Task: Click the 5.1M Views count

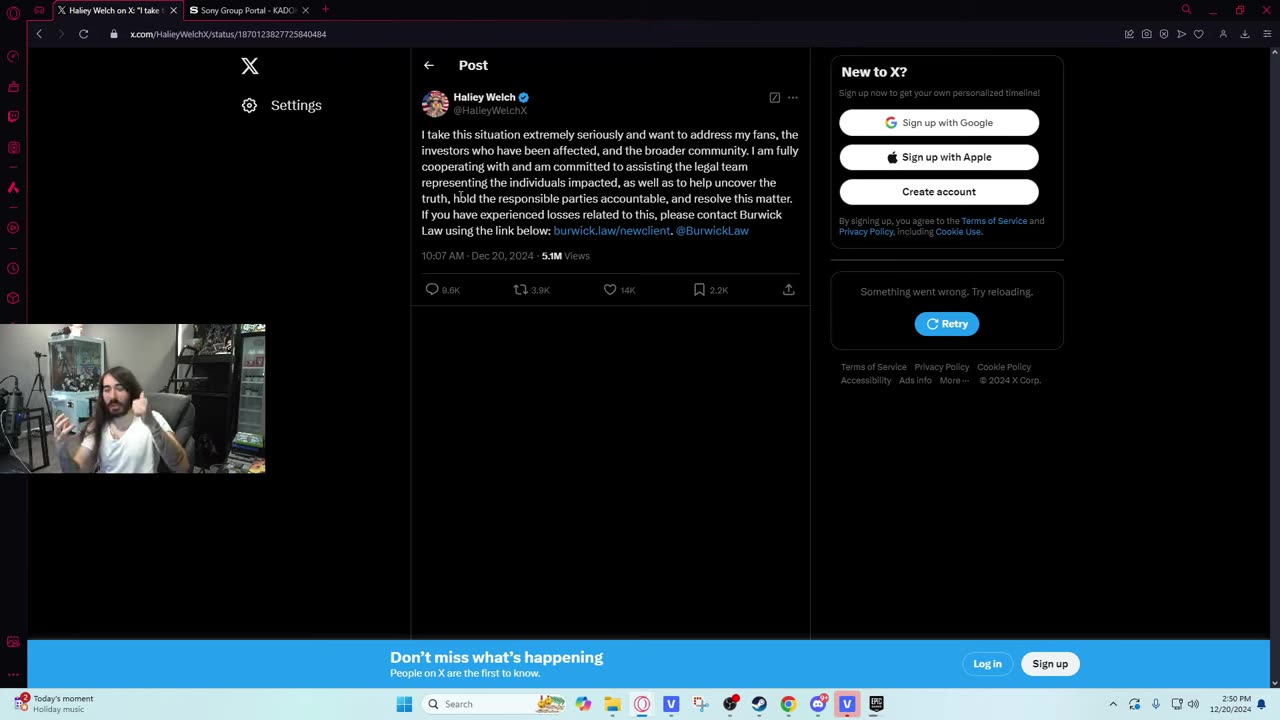Action: coord(566,256)
